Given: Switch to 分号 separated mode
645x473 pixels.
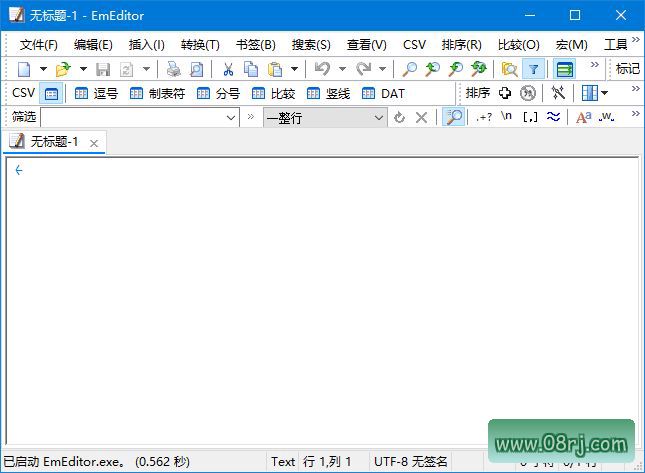Looking at the screenshot, I should (x=218, y=94).
